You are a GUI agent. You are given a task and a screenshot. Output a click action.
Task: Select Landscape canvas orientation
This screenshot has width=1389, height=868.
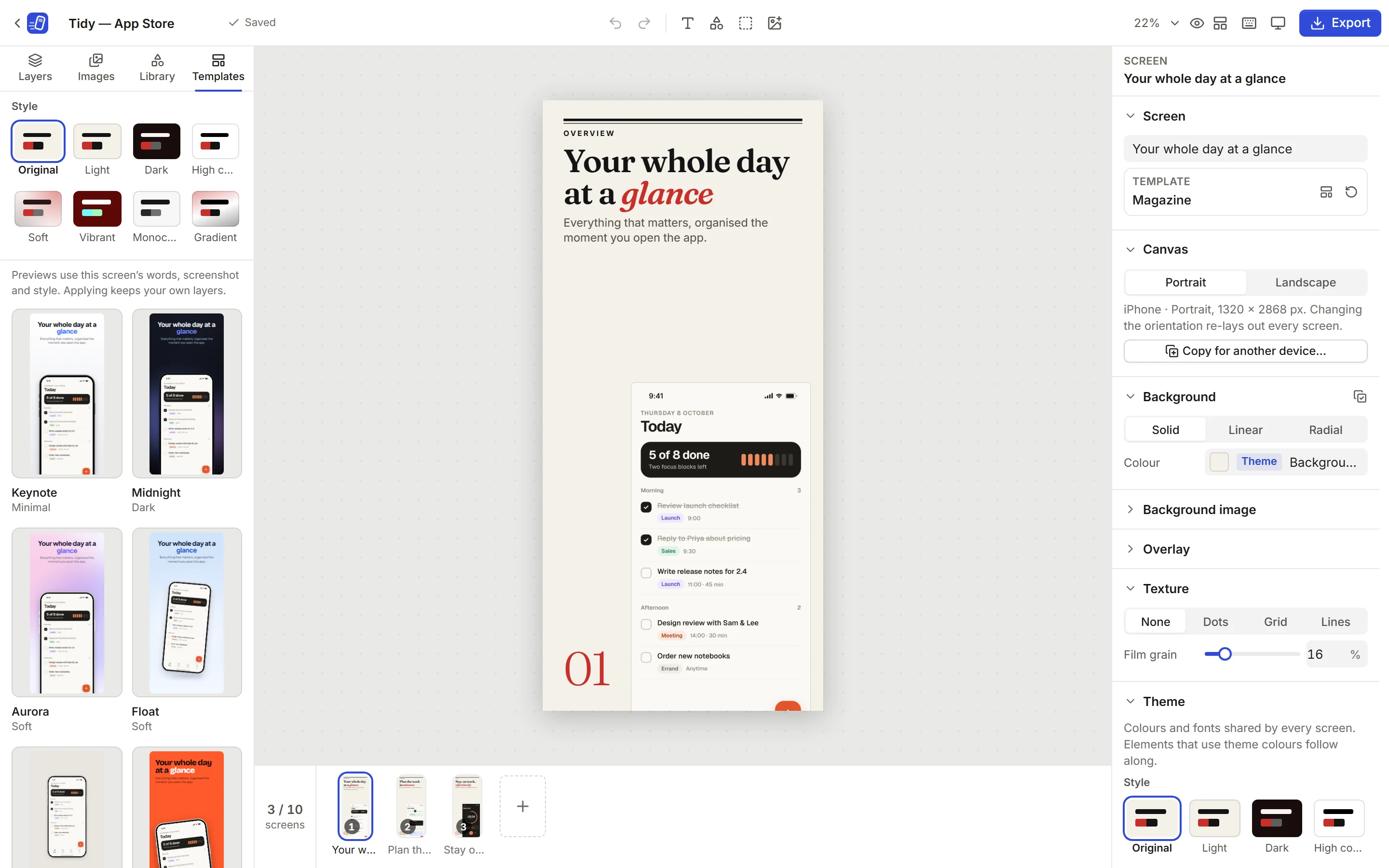click(1305, 283)
